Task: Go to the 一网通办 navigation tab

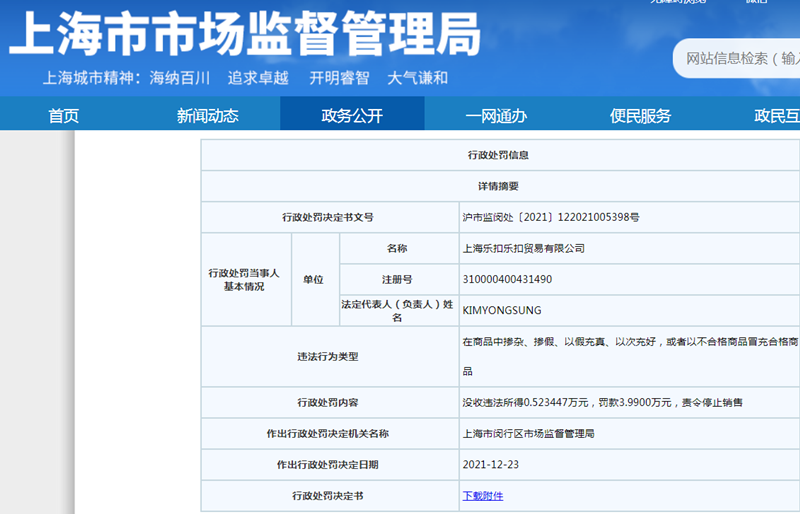Action: (496, 116)
